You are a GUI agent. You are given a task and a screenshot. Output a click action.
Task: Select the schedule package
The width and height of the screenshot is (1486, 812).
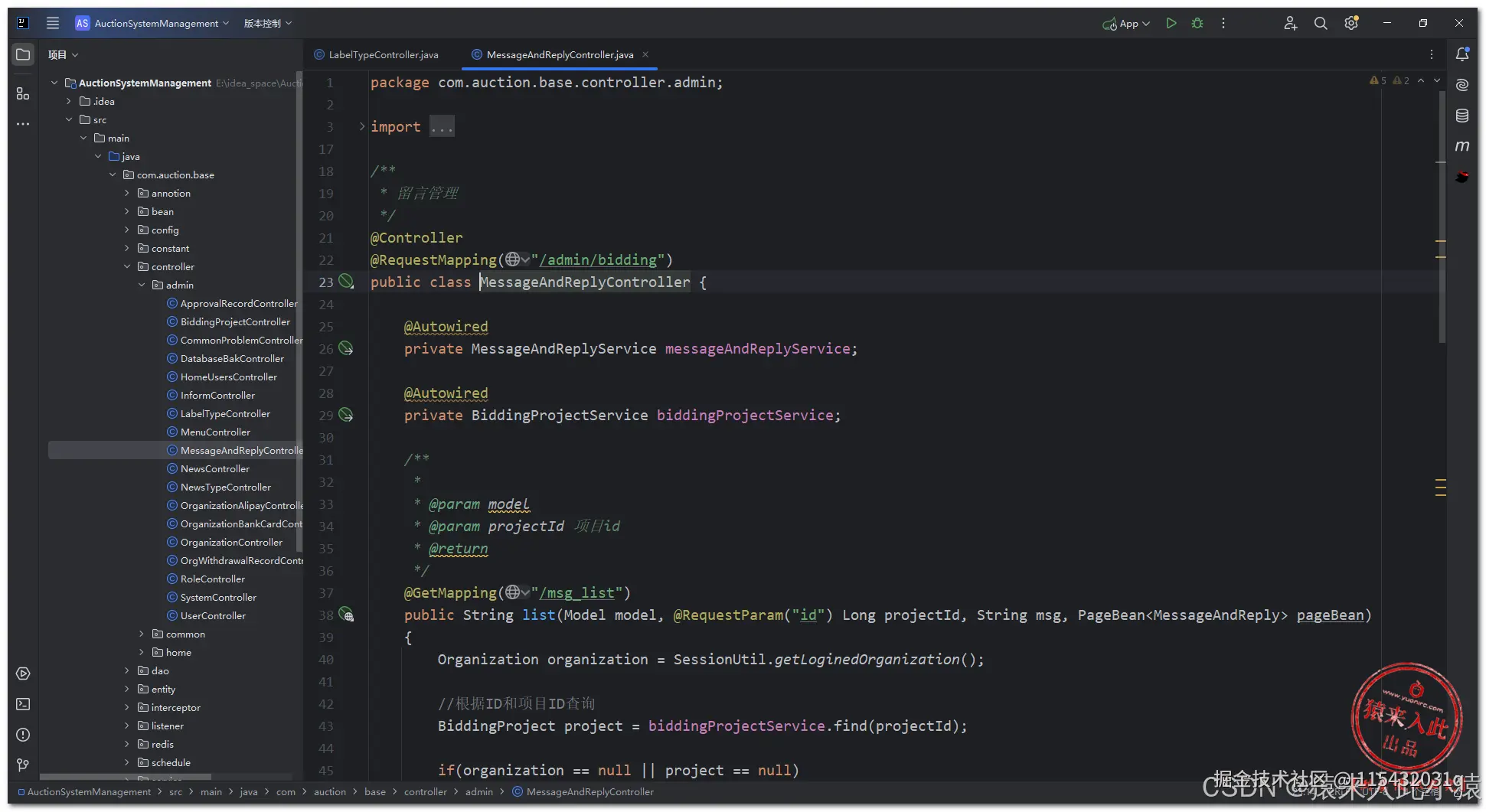pyautogui.click(x=171, y=762)
